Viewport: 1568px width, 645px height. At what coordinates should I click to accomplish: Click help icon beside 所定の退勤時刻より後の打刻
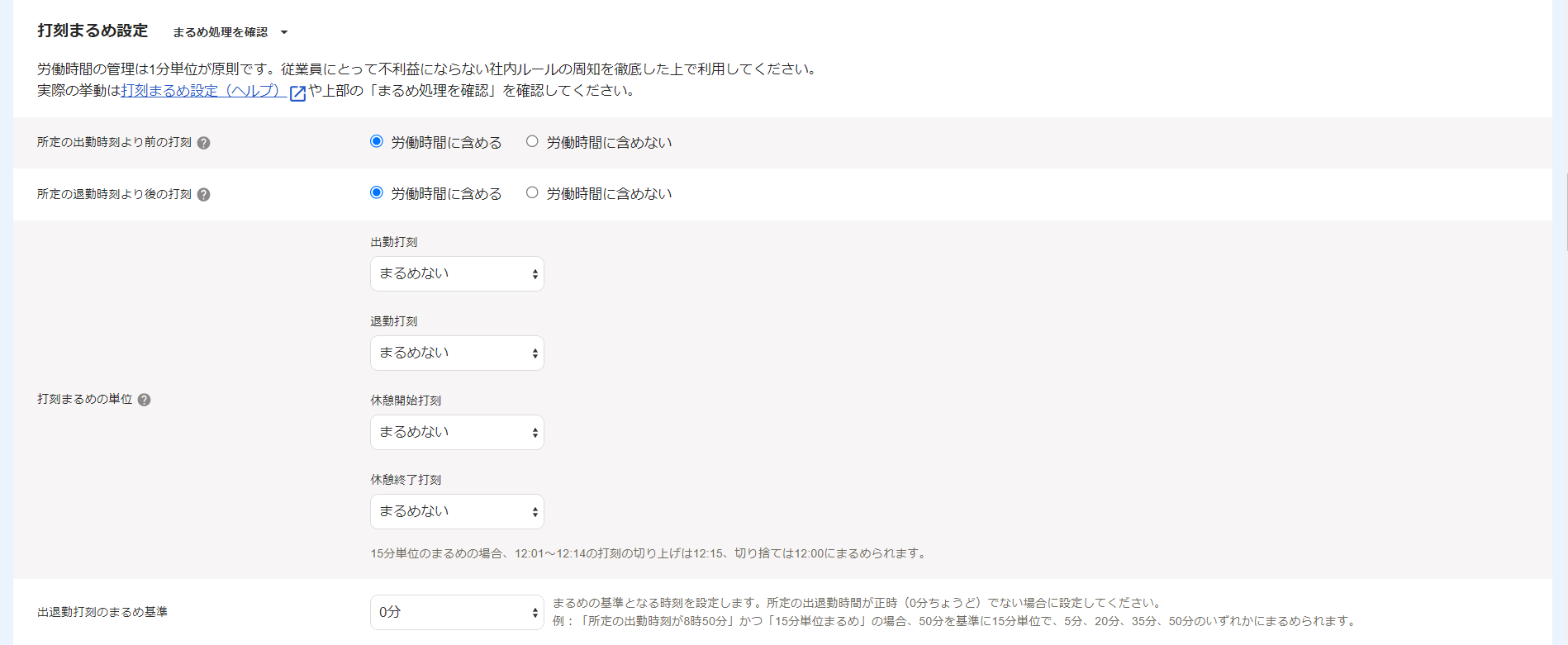tap(204, 195)
